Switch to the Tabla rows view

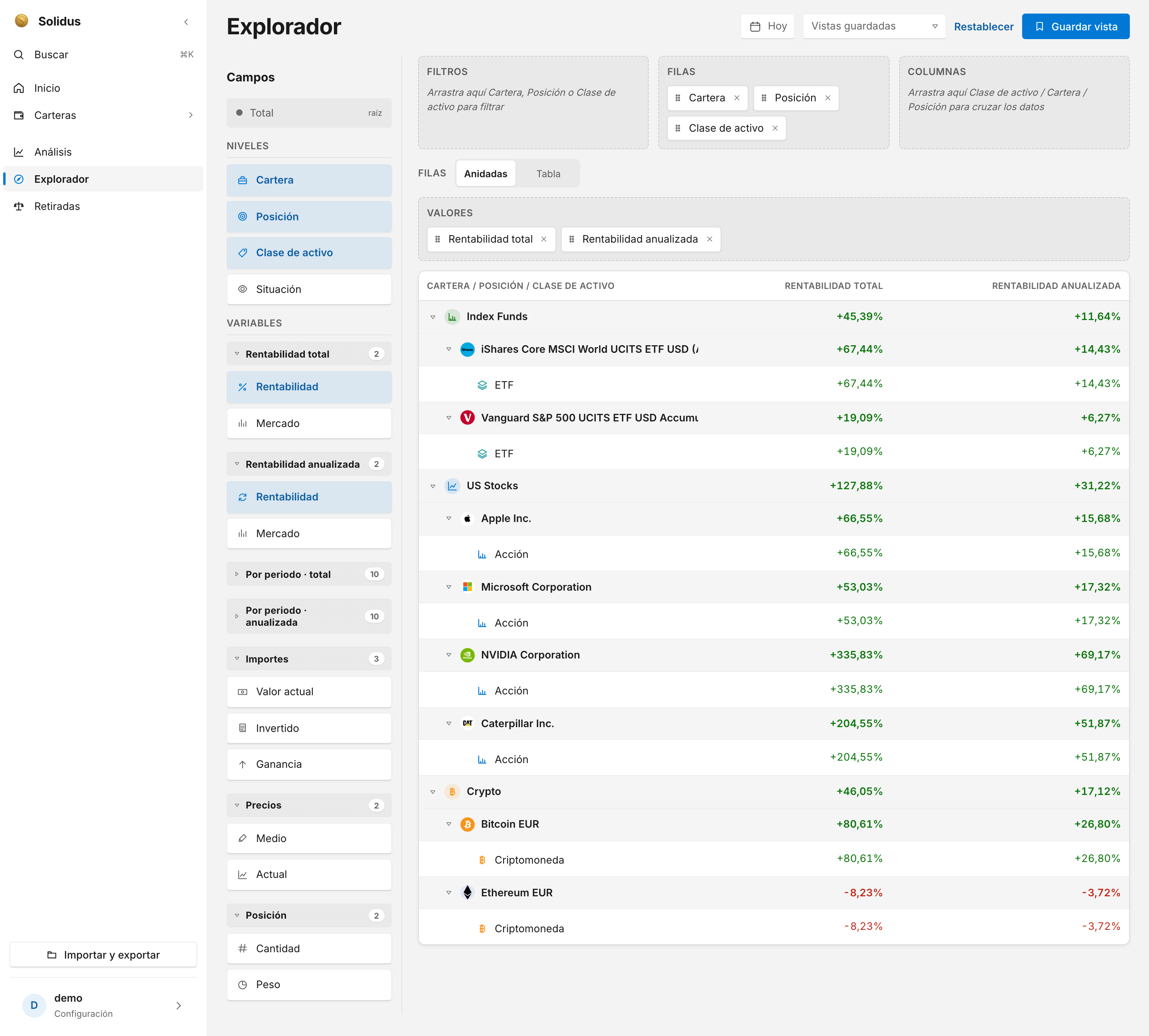(548, 174)
